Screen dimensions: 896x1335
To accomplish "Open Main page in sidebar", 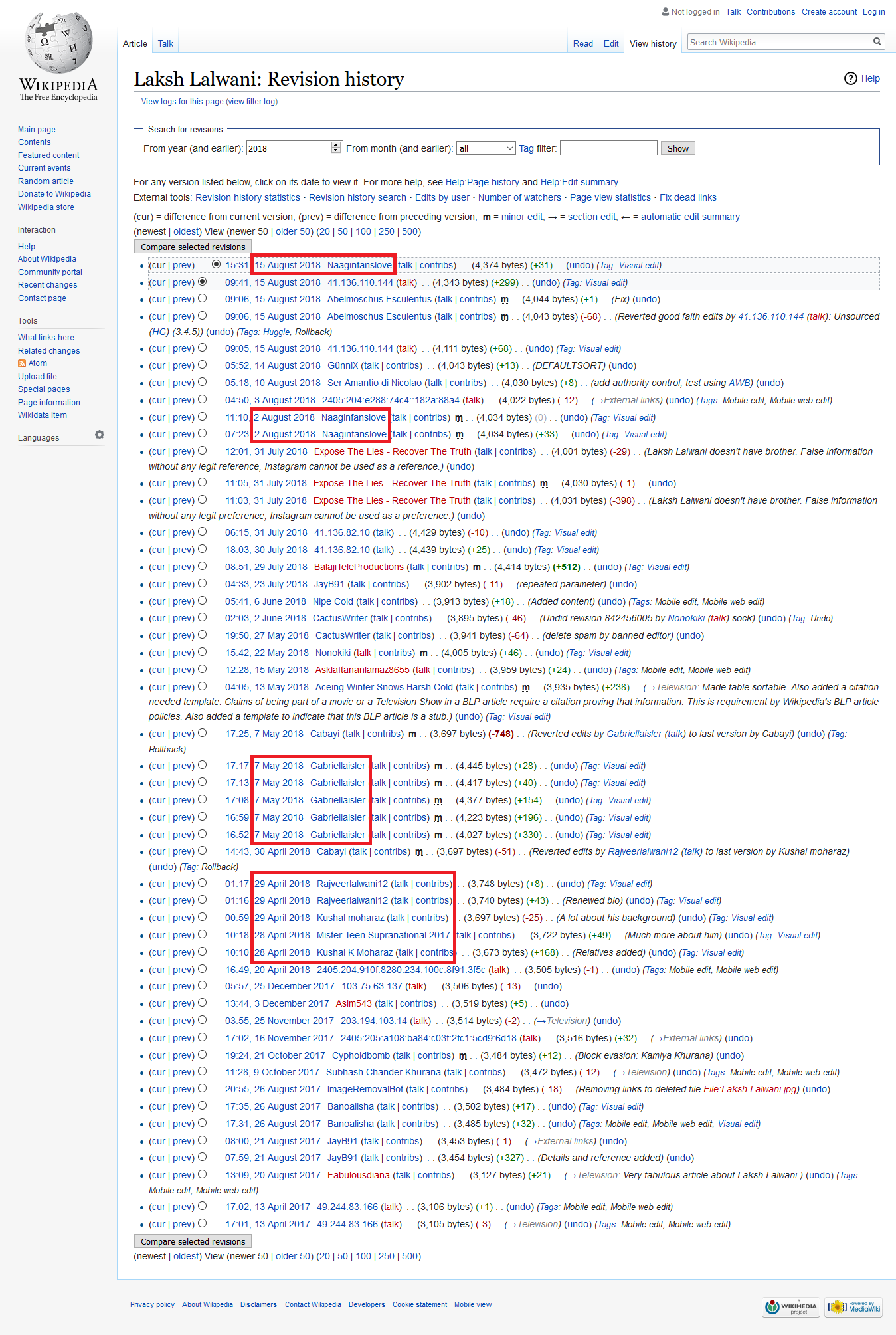I will 37,130.
